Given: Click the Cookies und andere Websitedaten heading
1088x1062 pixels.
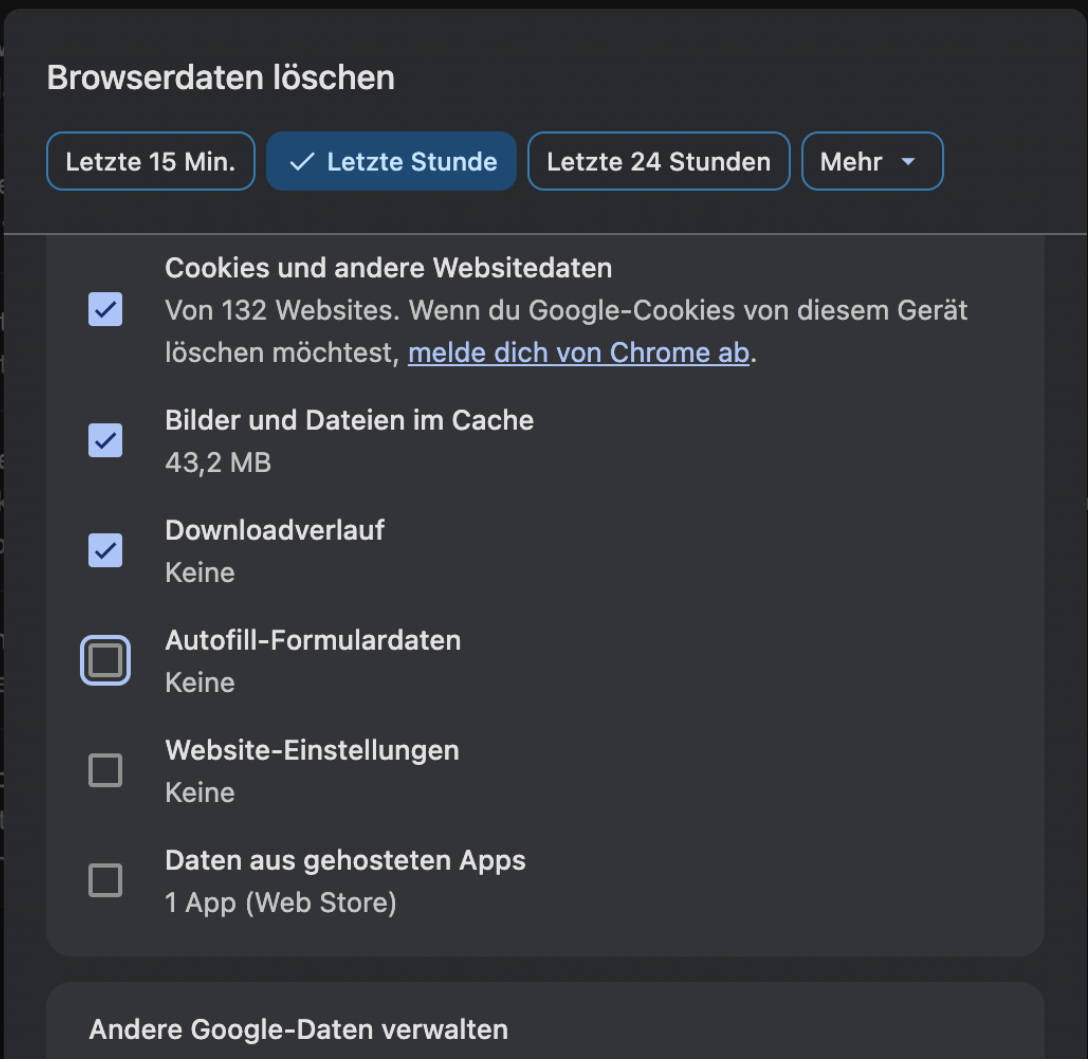Looking at the screenshot, I should (388, 268).
